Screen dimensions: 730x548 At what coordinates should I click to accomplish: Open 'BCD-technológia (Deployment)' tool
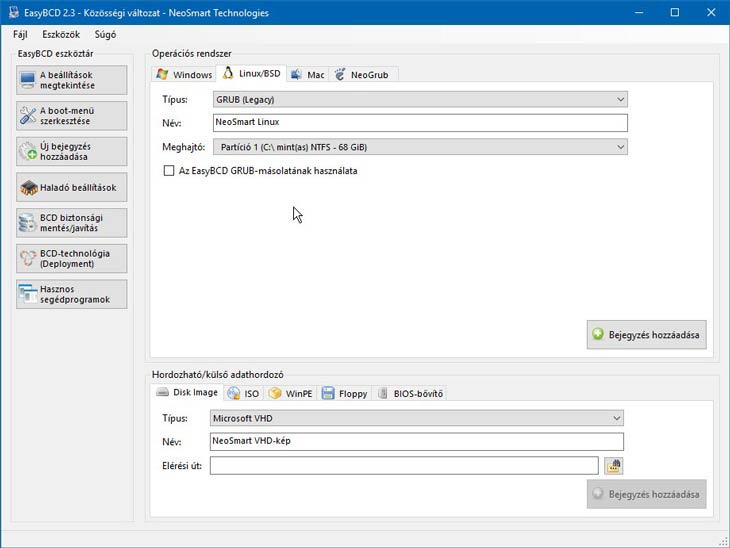pyautogui.click(x=72, y=258)
